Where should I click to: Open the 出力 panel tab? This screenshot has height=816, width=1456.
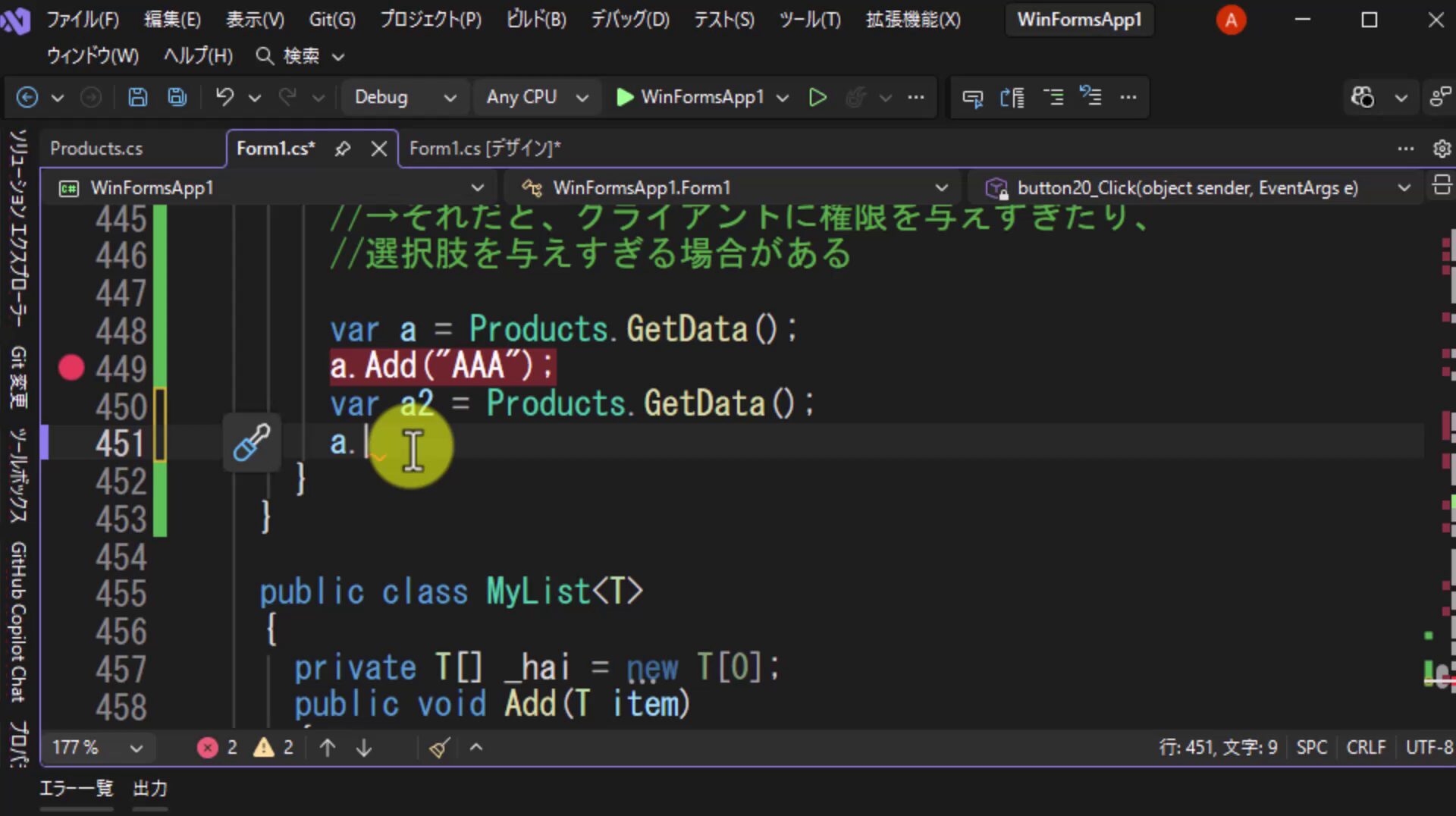coord(150,789)
